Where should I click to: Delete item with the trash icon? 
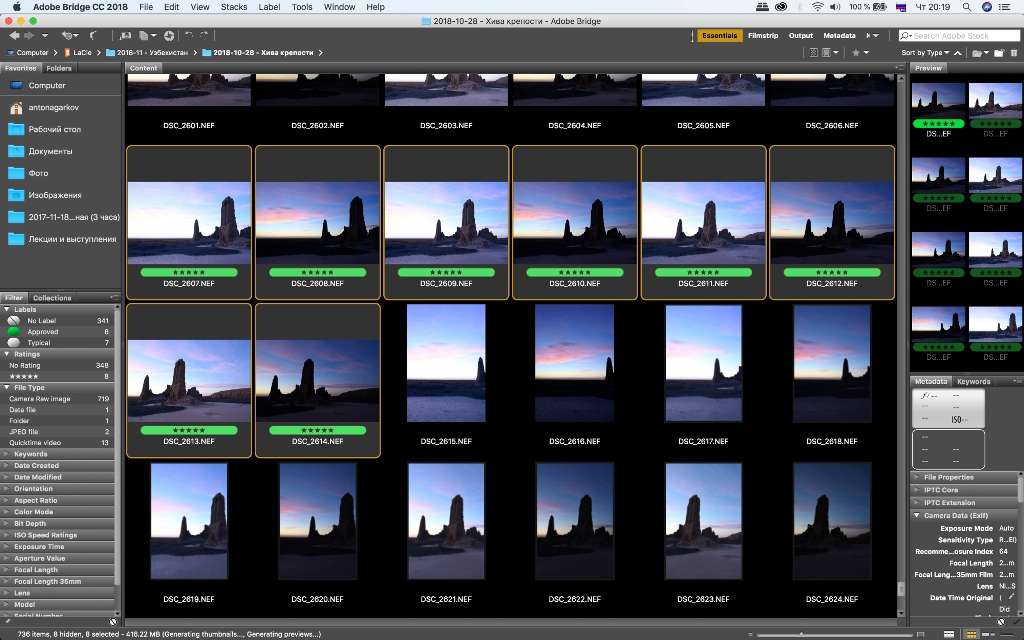point(1014,53)
